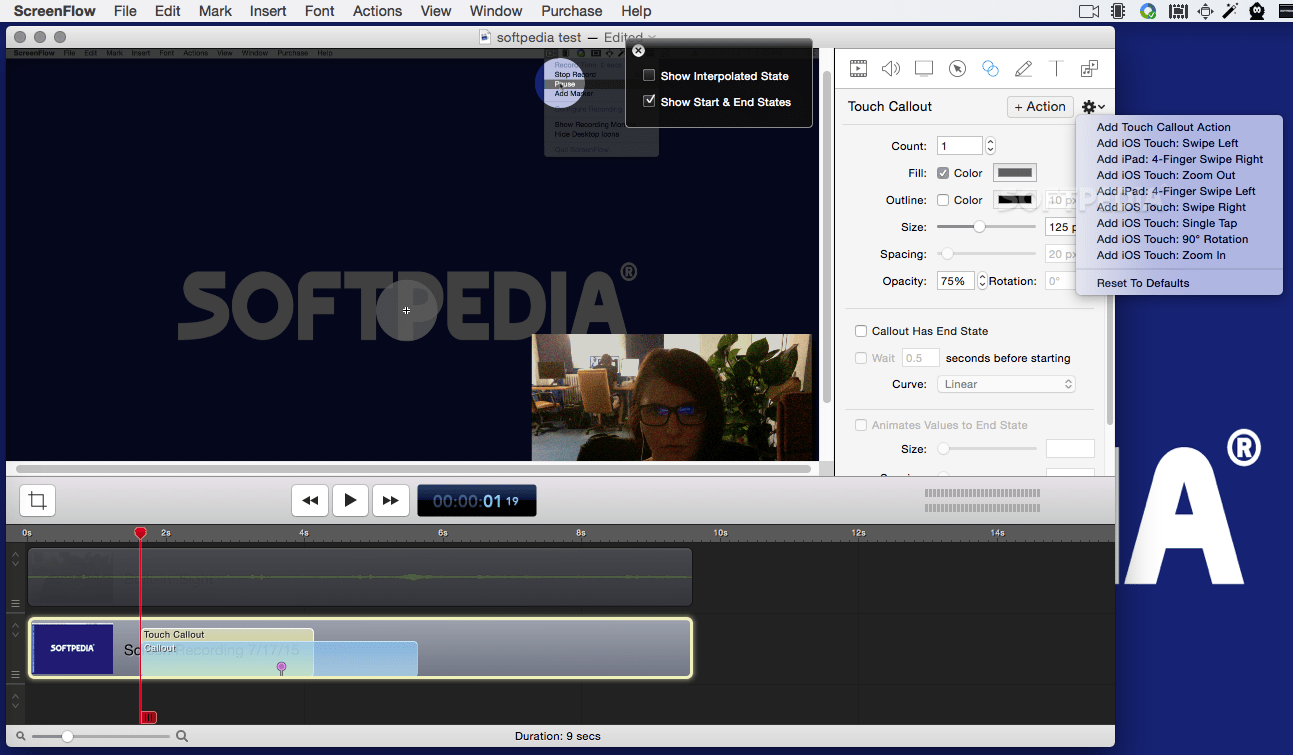The image size is (1293, 755).
Task: Open the Purchase menu
Action: pos(572,11)
